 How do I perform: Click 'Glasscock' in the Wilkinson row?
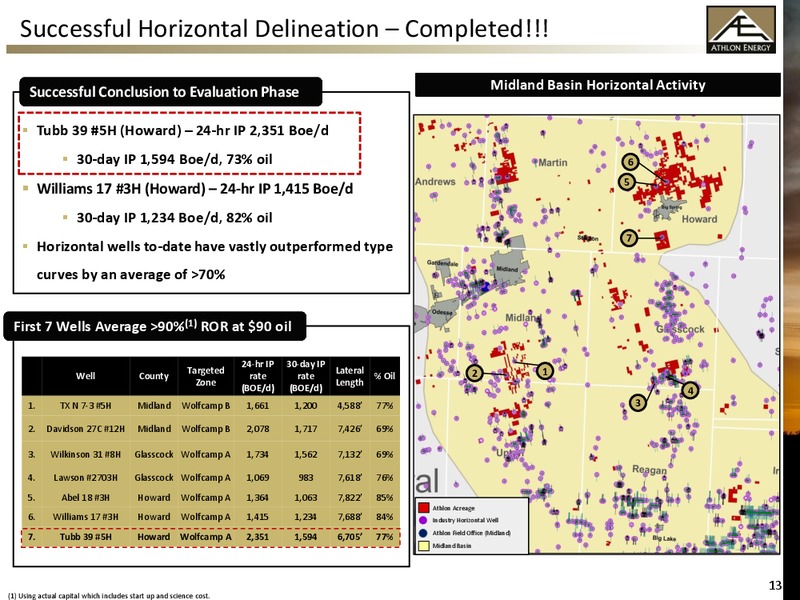pos(154,454)
